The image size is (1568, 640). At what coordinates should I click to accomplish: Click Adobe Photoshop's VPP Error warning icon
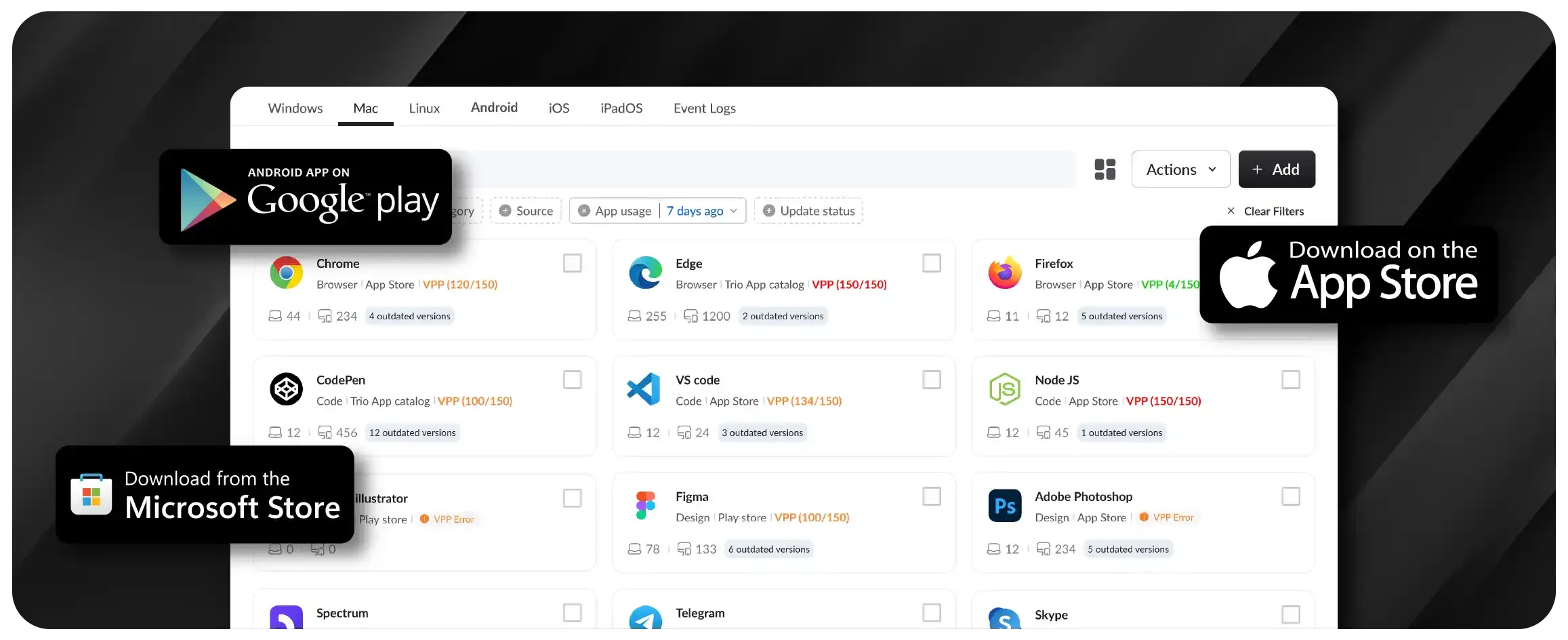tap(1144, 517)
